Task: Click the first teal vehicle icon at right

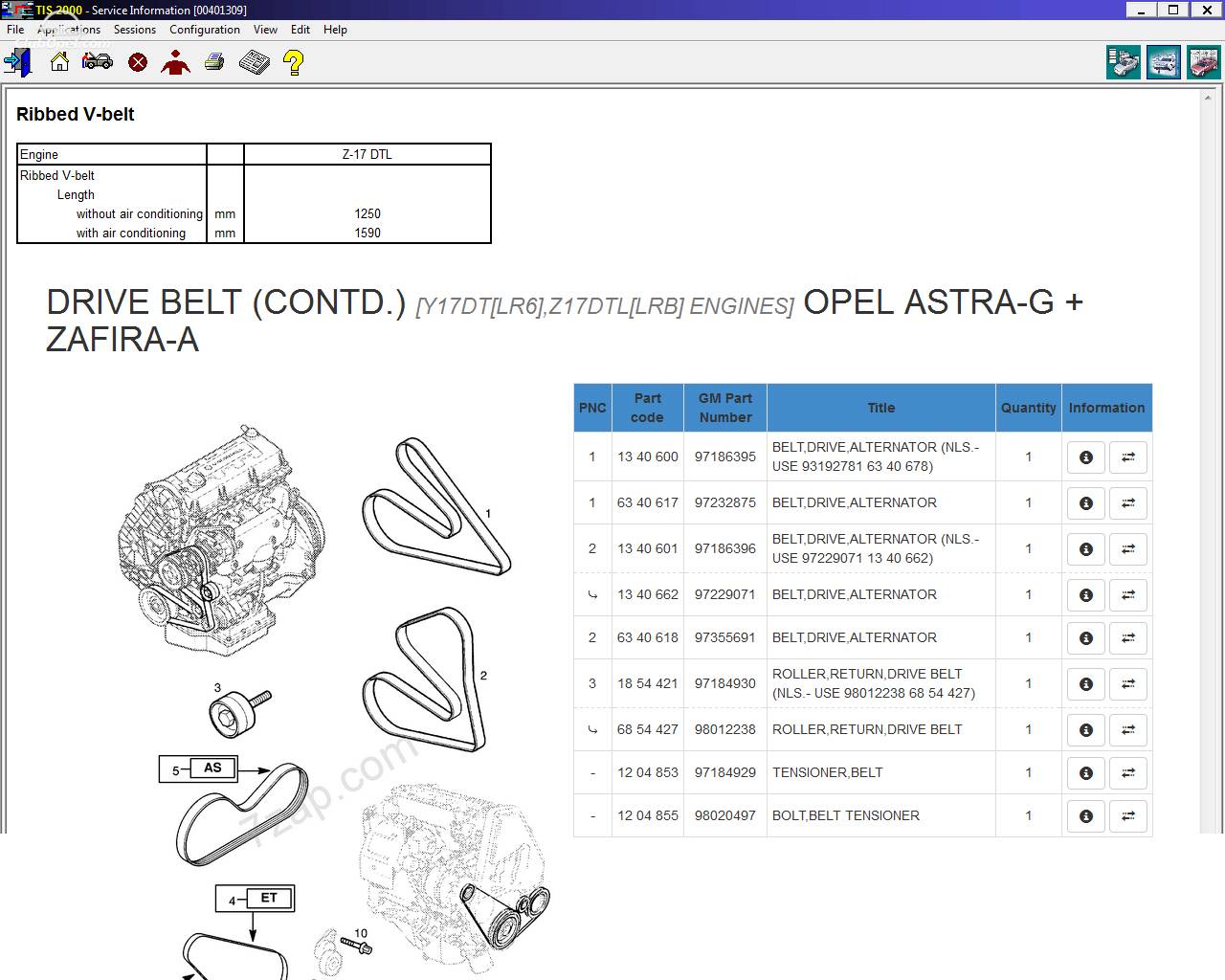Action: tap(1124, 63)
